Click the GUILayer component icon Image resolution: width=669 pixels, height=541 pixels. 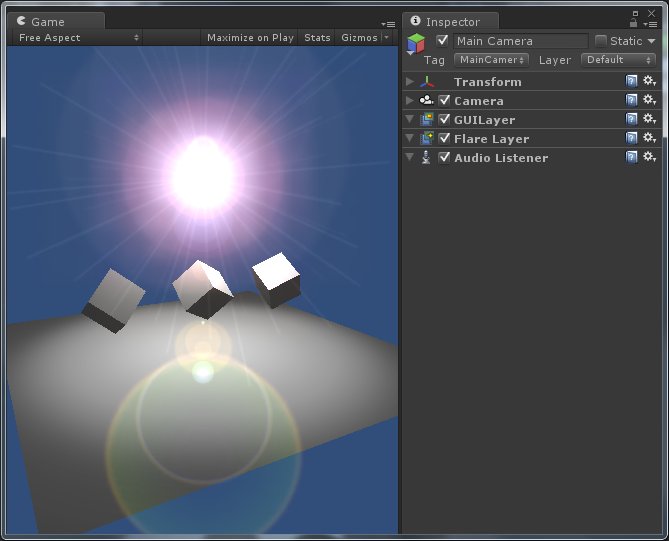point(427,119)
